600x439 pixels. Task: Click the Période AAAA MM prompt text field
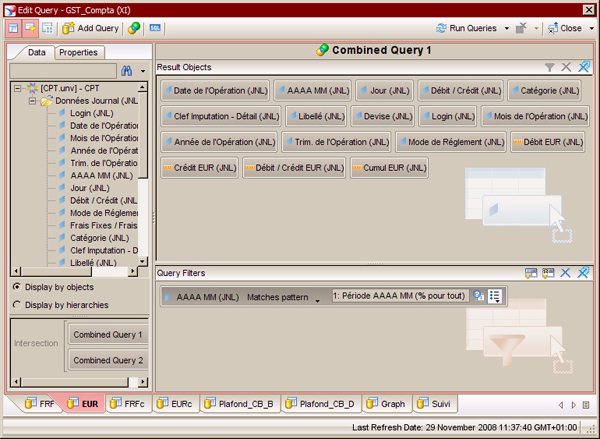pos(399,296)
